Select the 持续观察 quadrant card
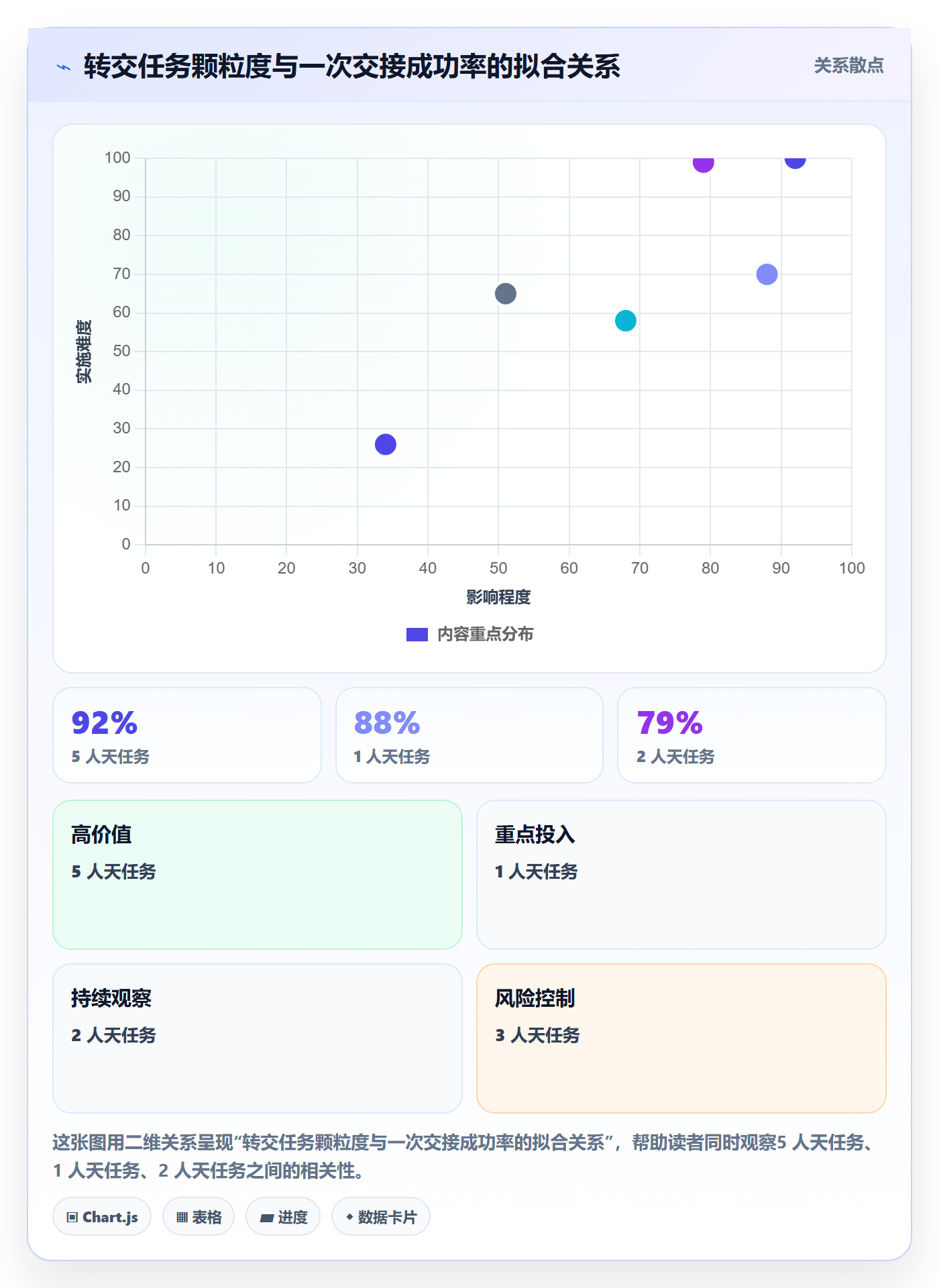 tap(258, 1038)
